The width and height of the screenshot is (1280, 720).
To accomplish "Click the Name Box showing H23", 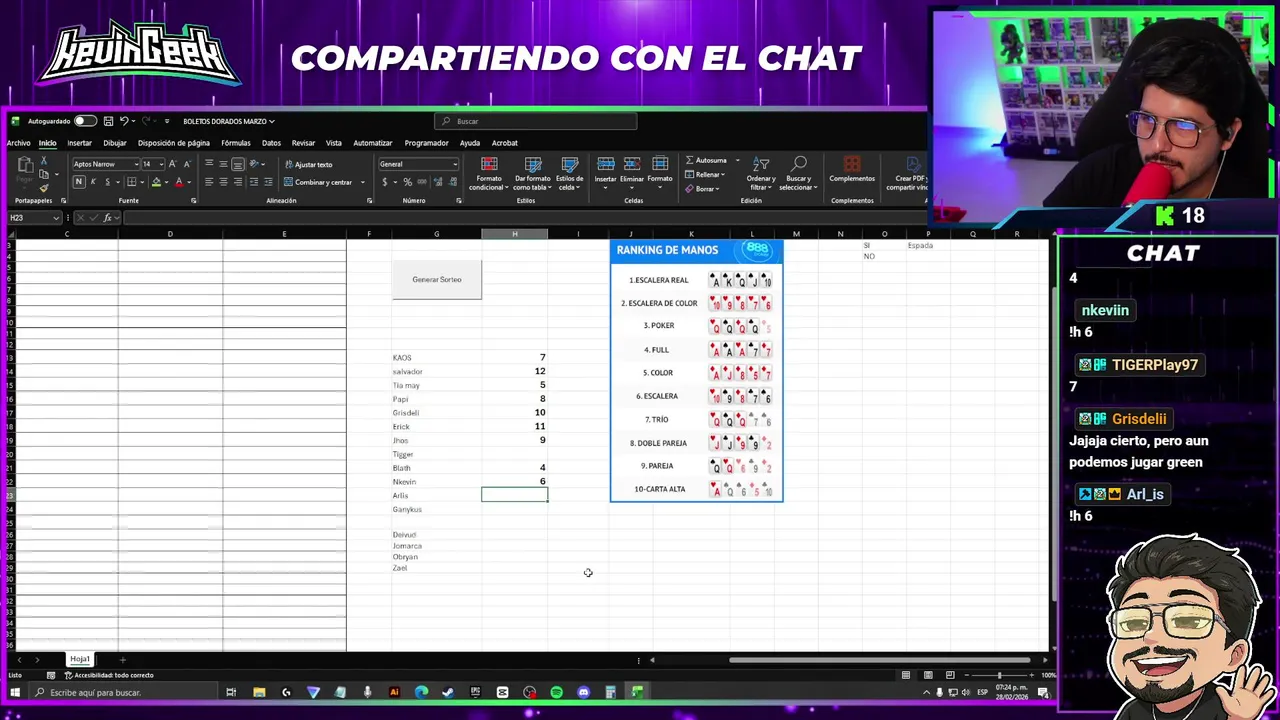I will [x=35, y=218].
